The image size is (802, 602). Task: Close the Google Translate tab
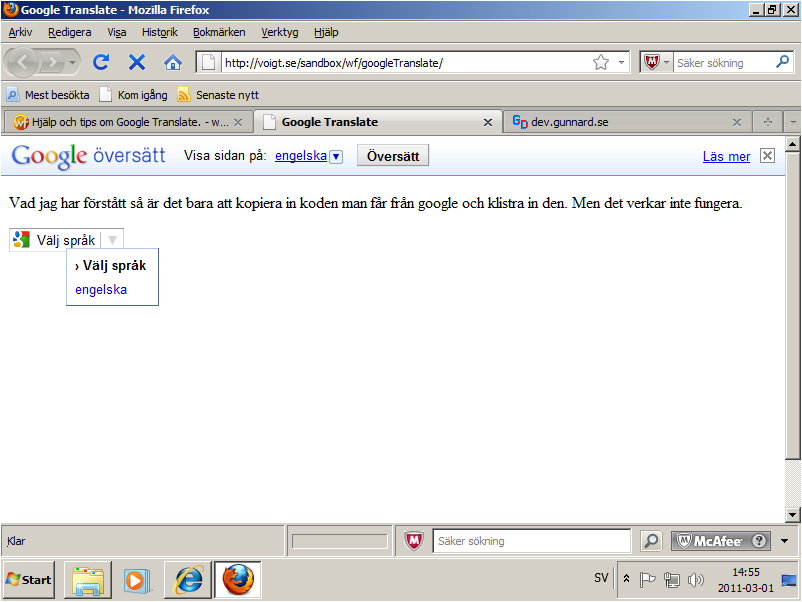click(488, 122)
